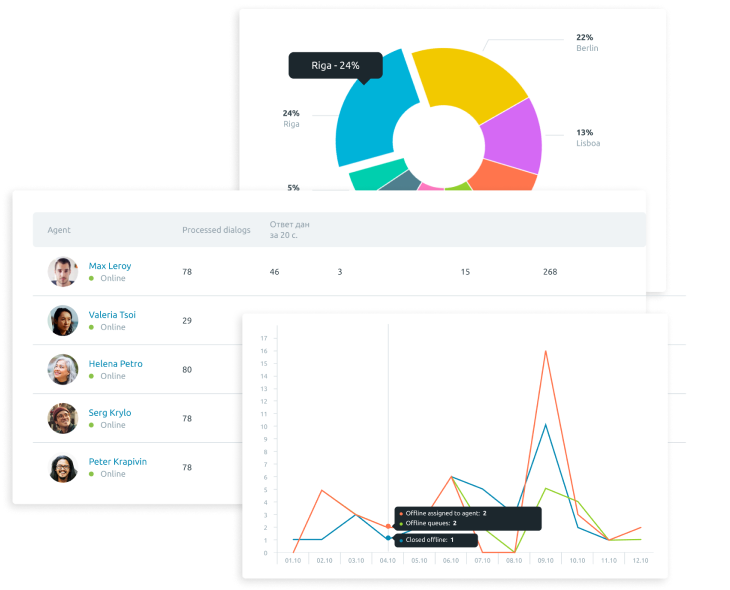Open Serg Krylo agent name link
Screen dimensions: 730x590
(109, 413)
